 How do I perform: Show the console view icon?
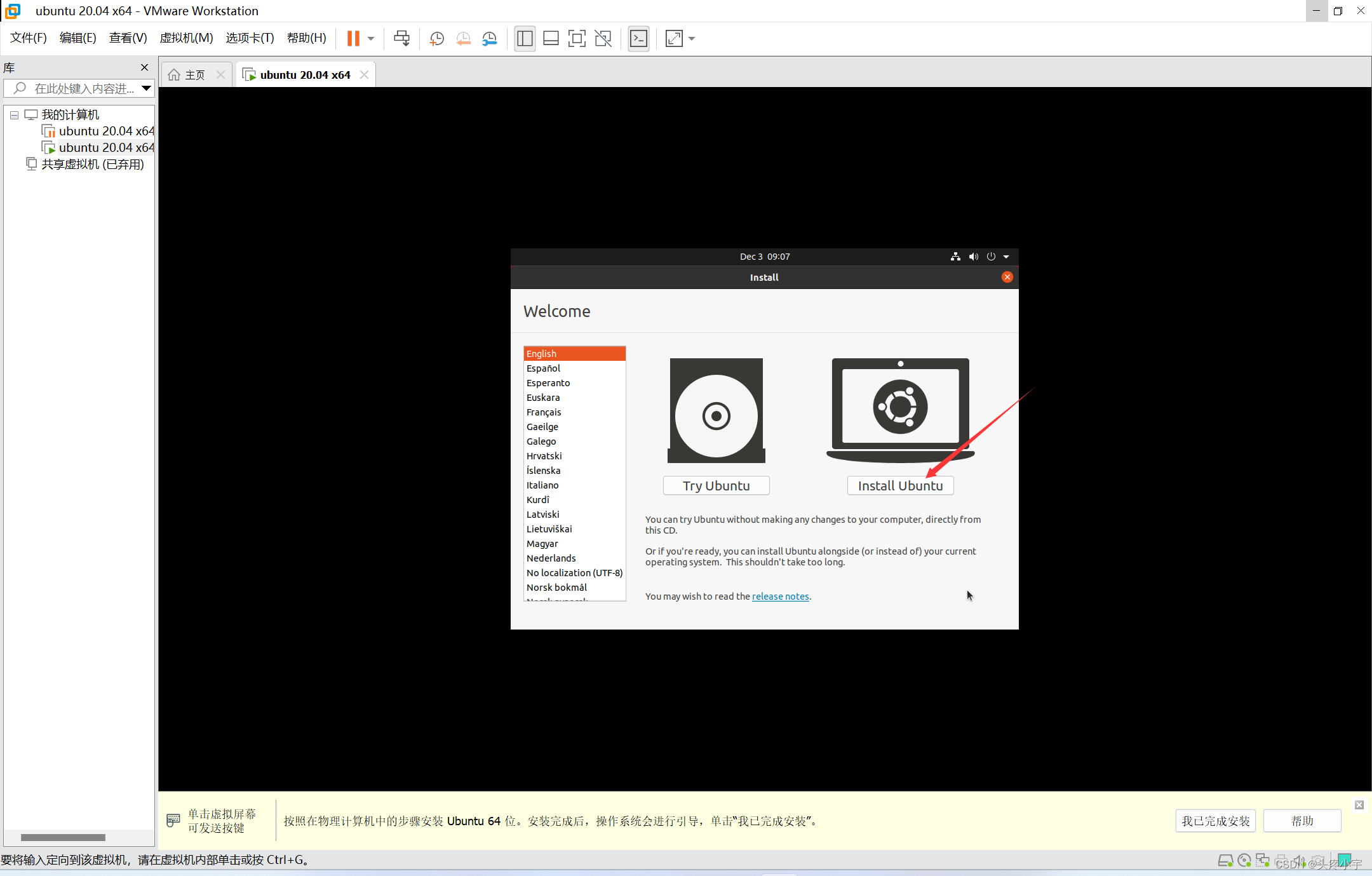click(x=638, y=39)
